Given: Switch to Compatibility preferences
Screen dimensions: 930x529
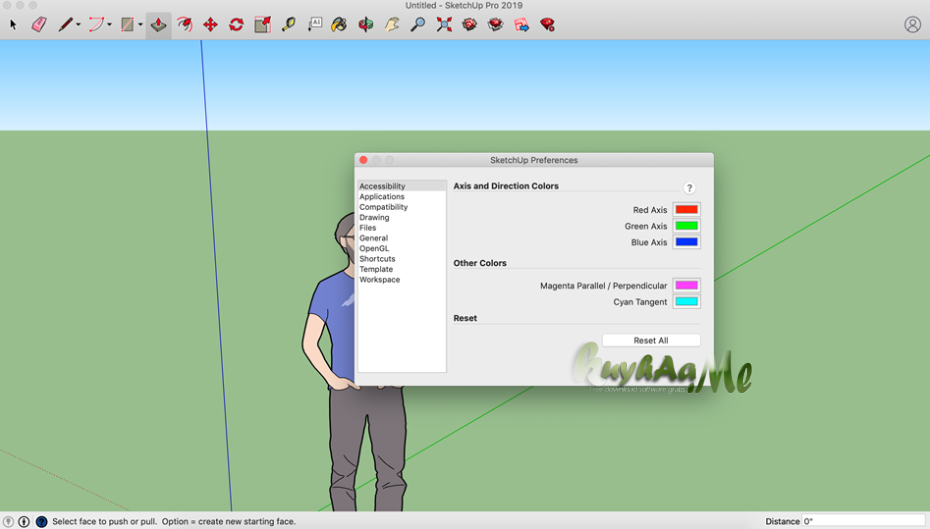Looking at the screenshot, I should 402,207.
